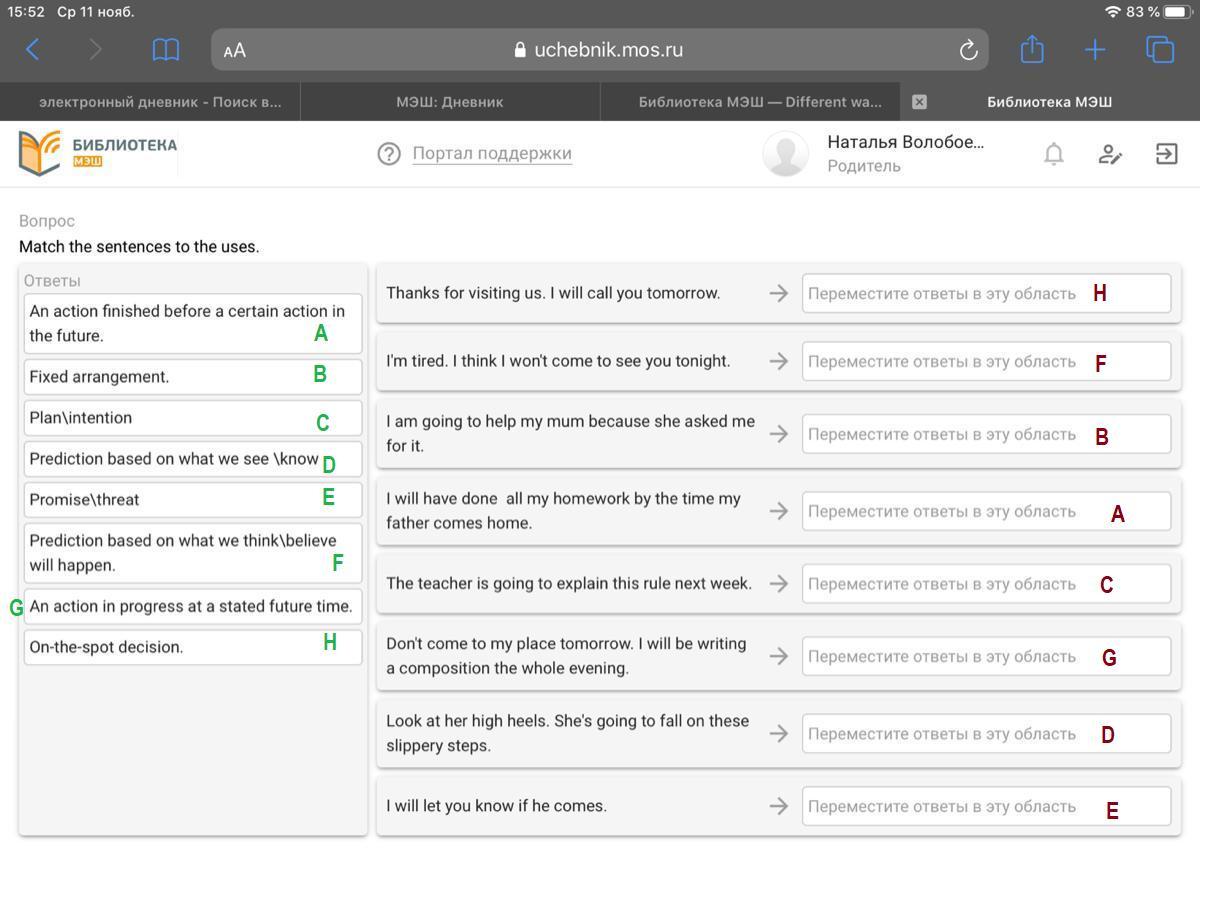Open a new tab with plus icon

tap(1095, 50)
